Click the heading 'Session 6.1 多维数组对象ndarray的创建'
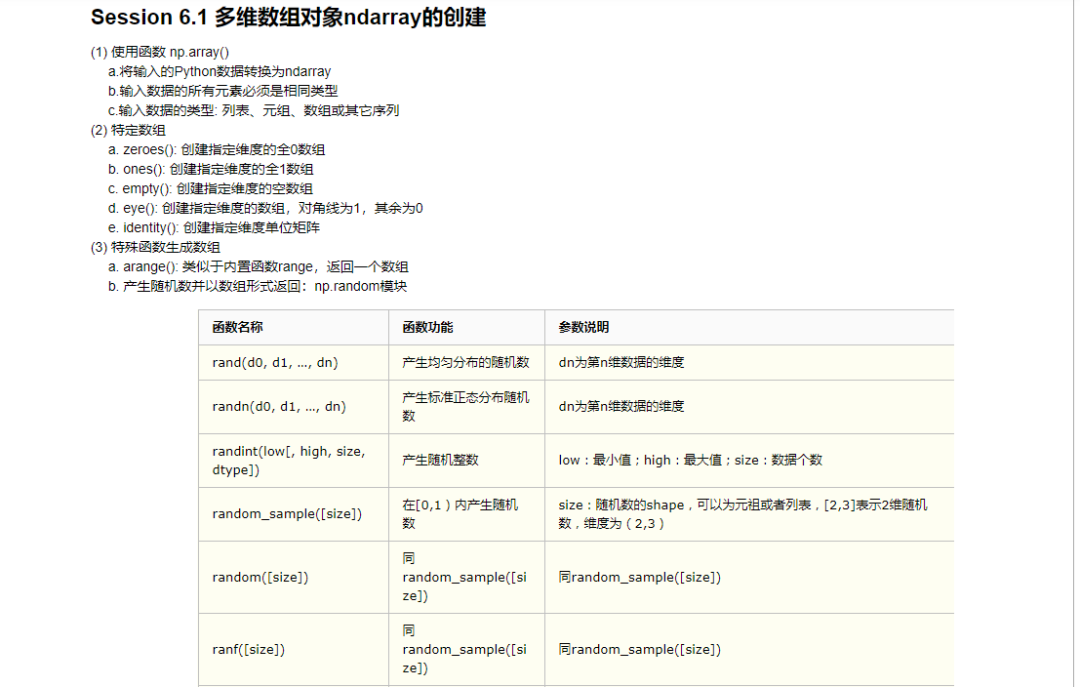This screenshot has width=1080, height=687. click(288, 17)
